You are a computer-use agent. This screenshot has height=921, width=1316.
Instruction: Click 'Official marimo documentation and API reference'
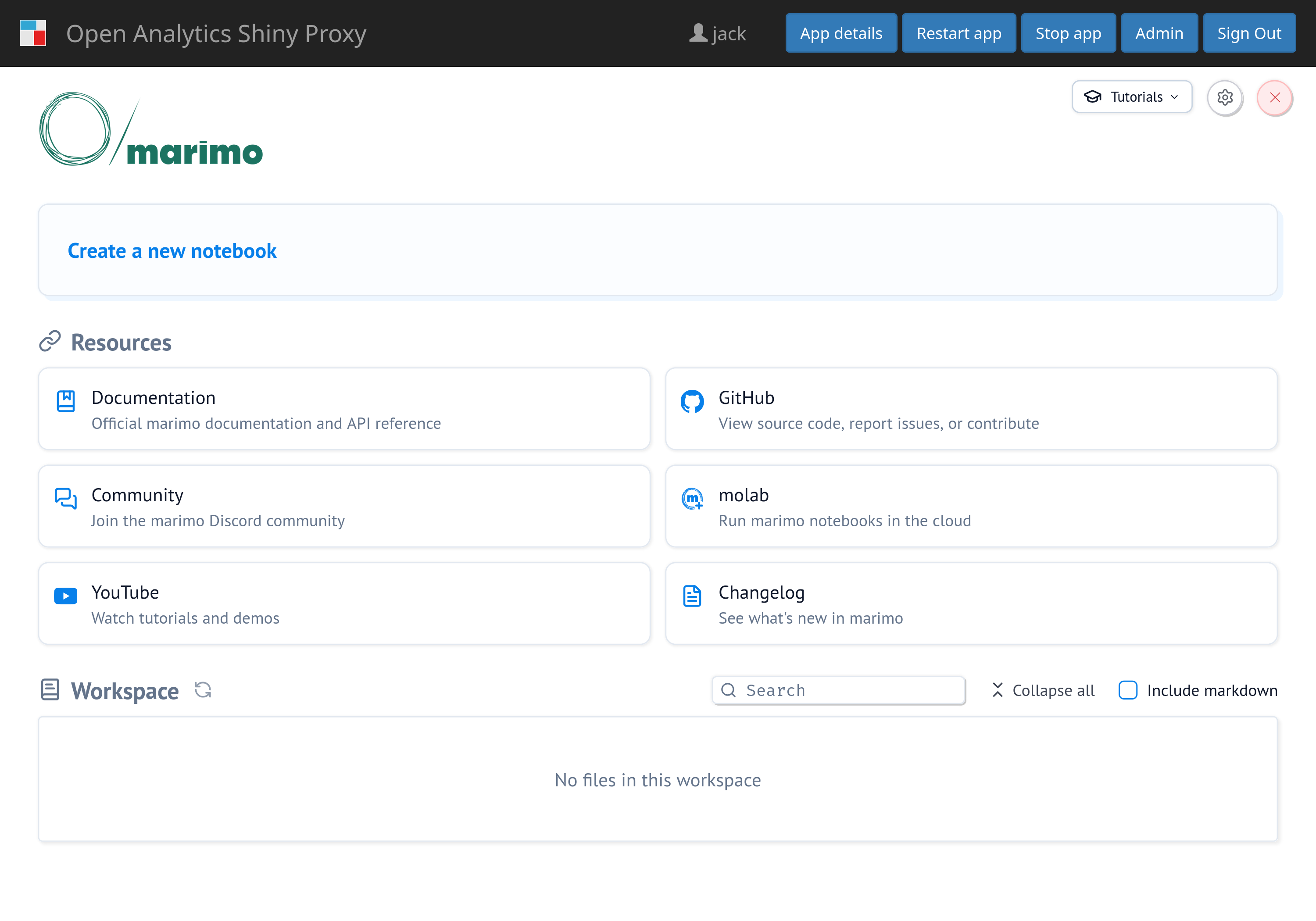pyautogui.click(x=267, y=424)
